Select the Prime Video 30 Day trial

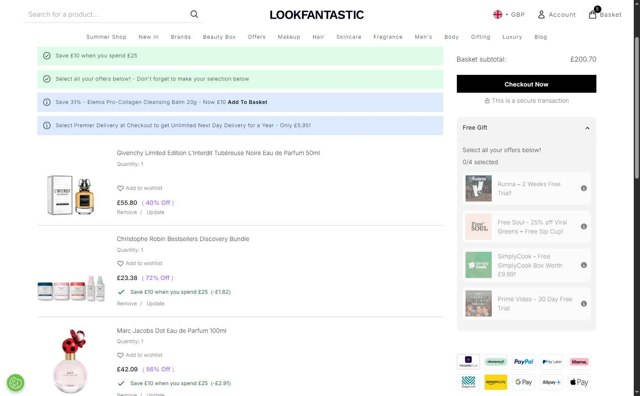pyautogui.click(x=527, y=304)
